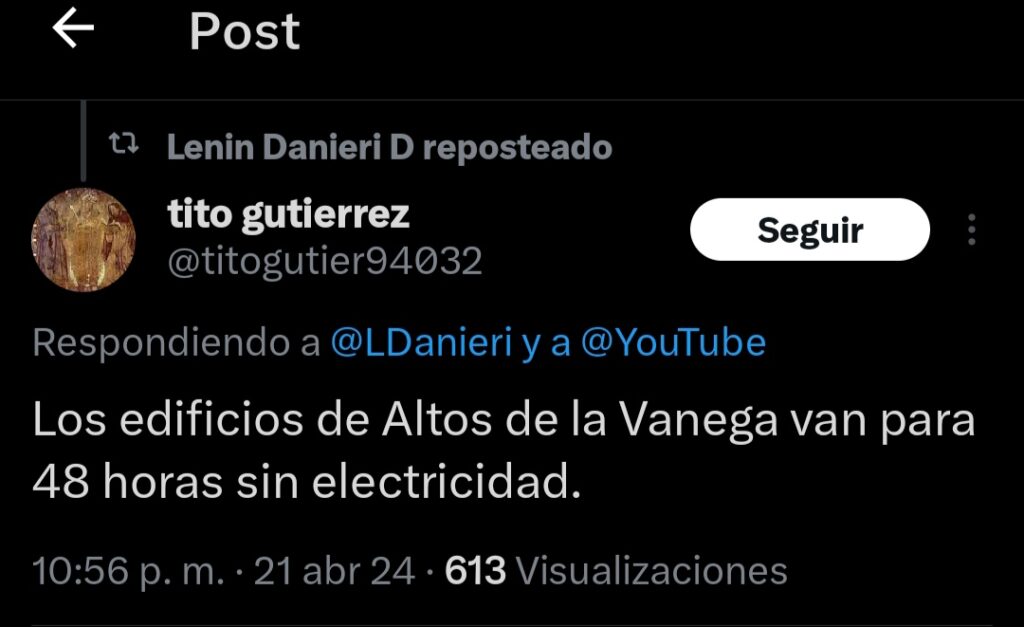Click the 10:56 p. m. timestamp
Screen dimensions: 1024x627
[129, 571]
